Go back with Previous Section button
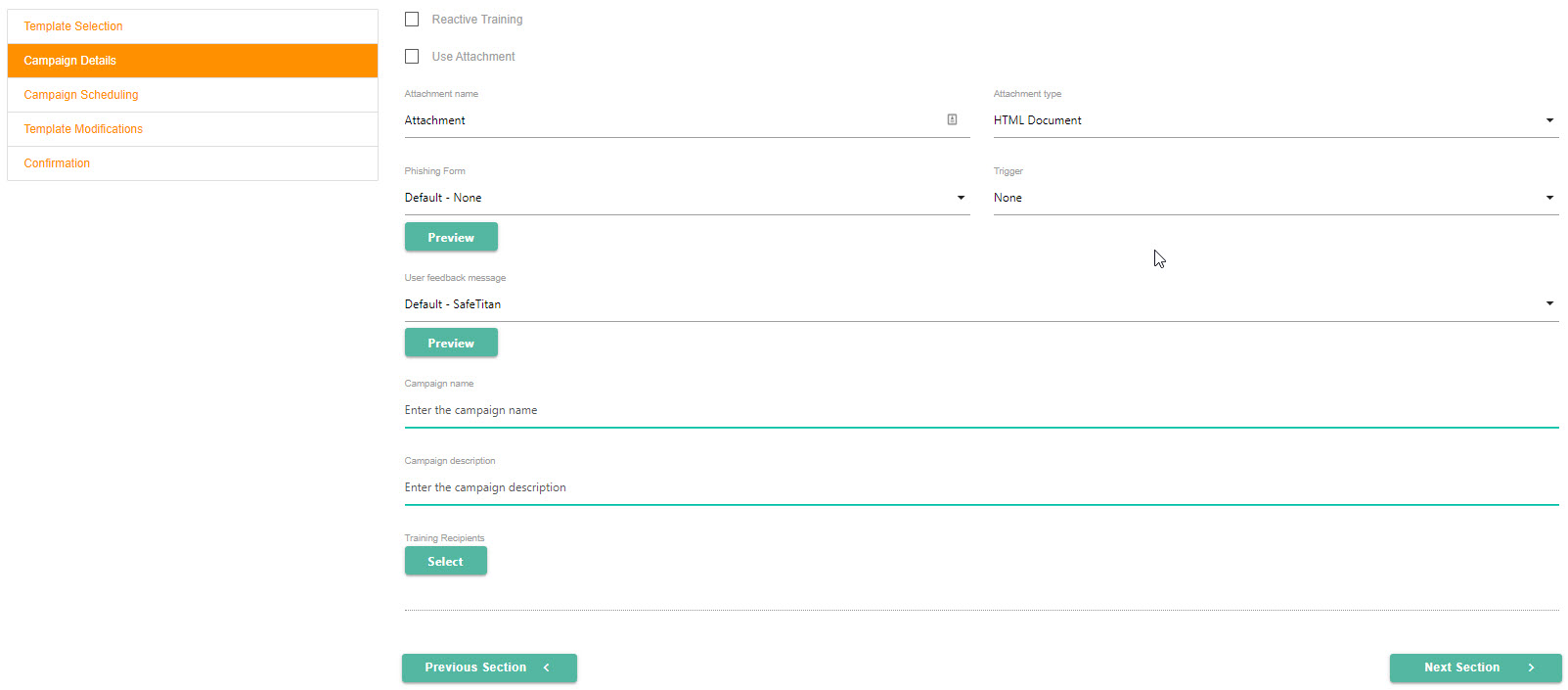 tap(489, 667)
